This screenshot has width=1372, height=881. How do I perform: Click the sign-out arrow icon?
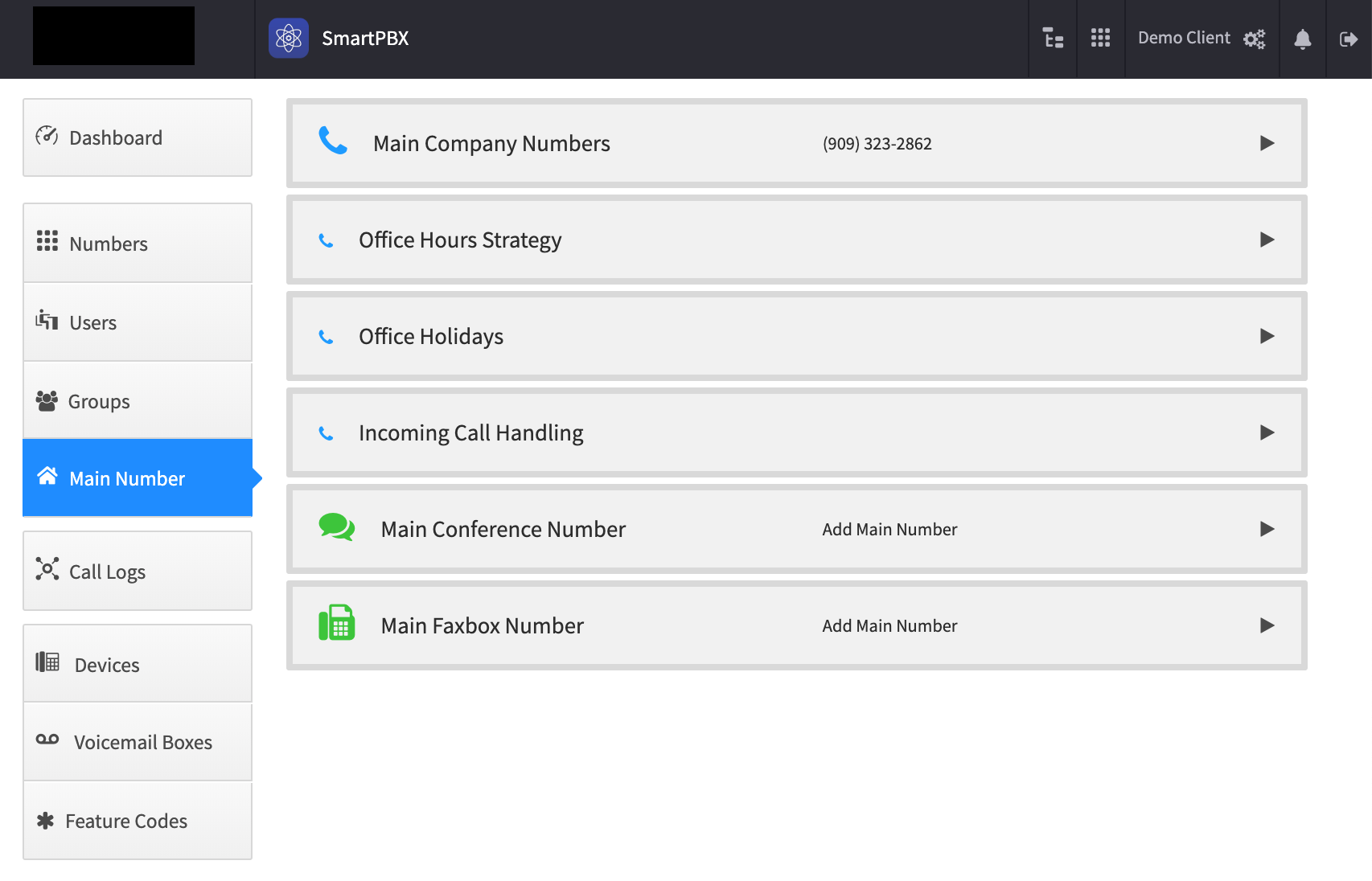pyautogui.click(x=1349, y=39)
